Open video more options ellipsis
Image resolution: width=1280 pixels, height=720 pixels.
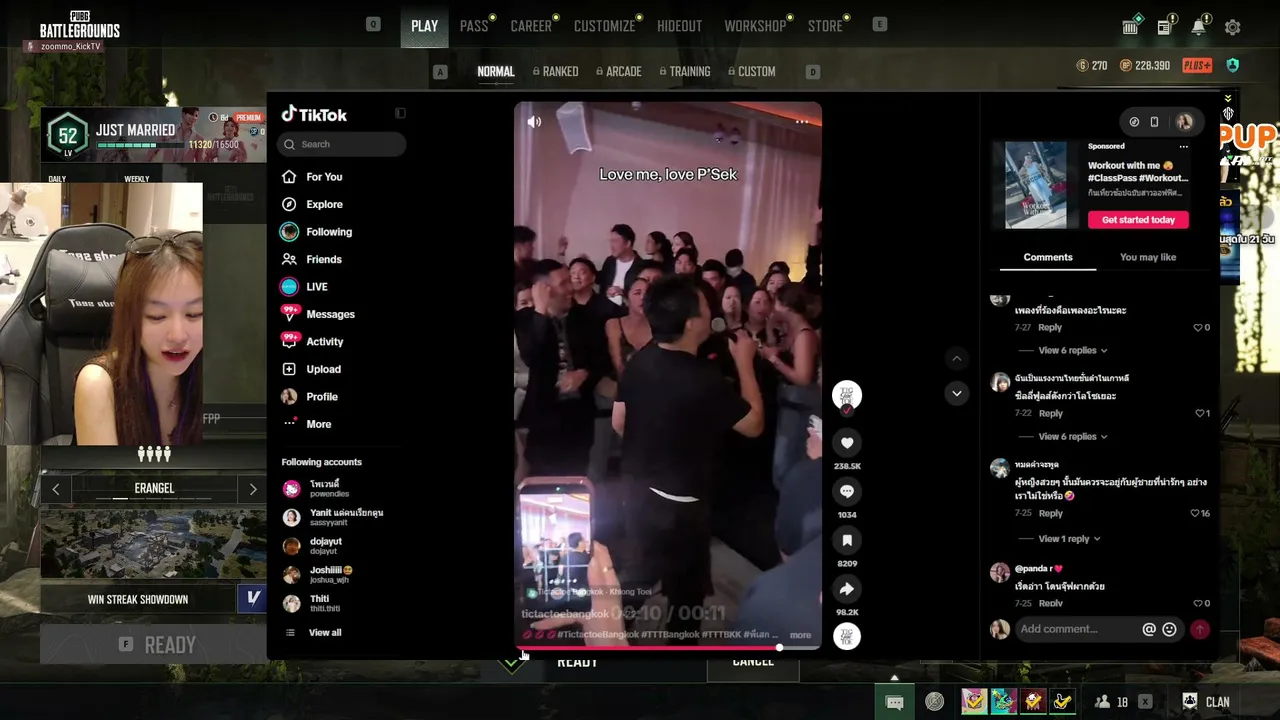pos(801,122)
